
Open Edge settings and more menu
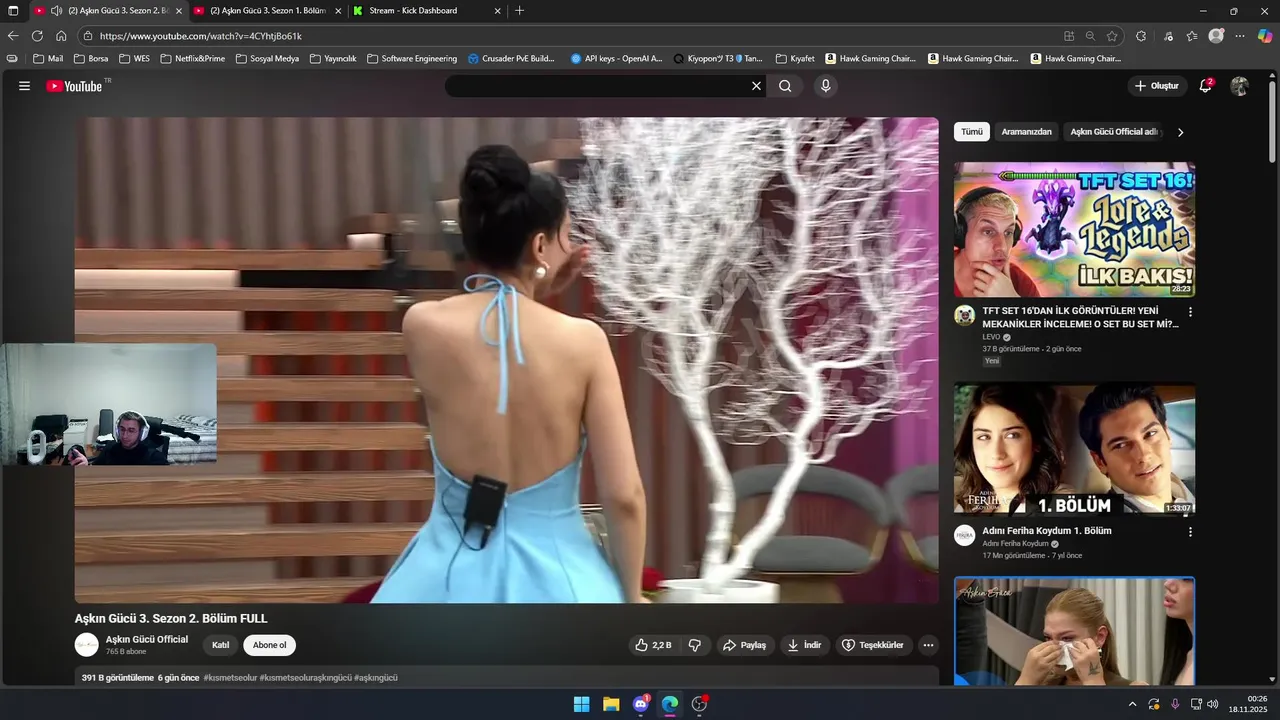[1240, 36]
